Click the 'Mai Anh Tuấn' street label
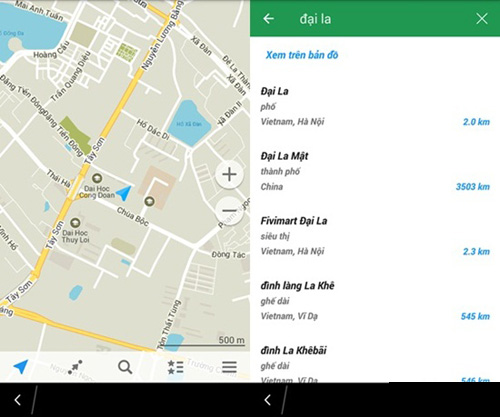Viewport: 500px width, 417px height. (x=39, y=10)
